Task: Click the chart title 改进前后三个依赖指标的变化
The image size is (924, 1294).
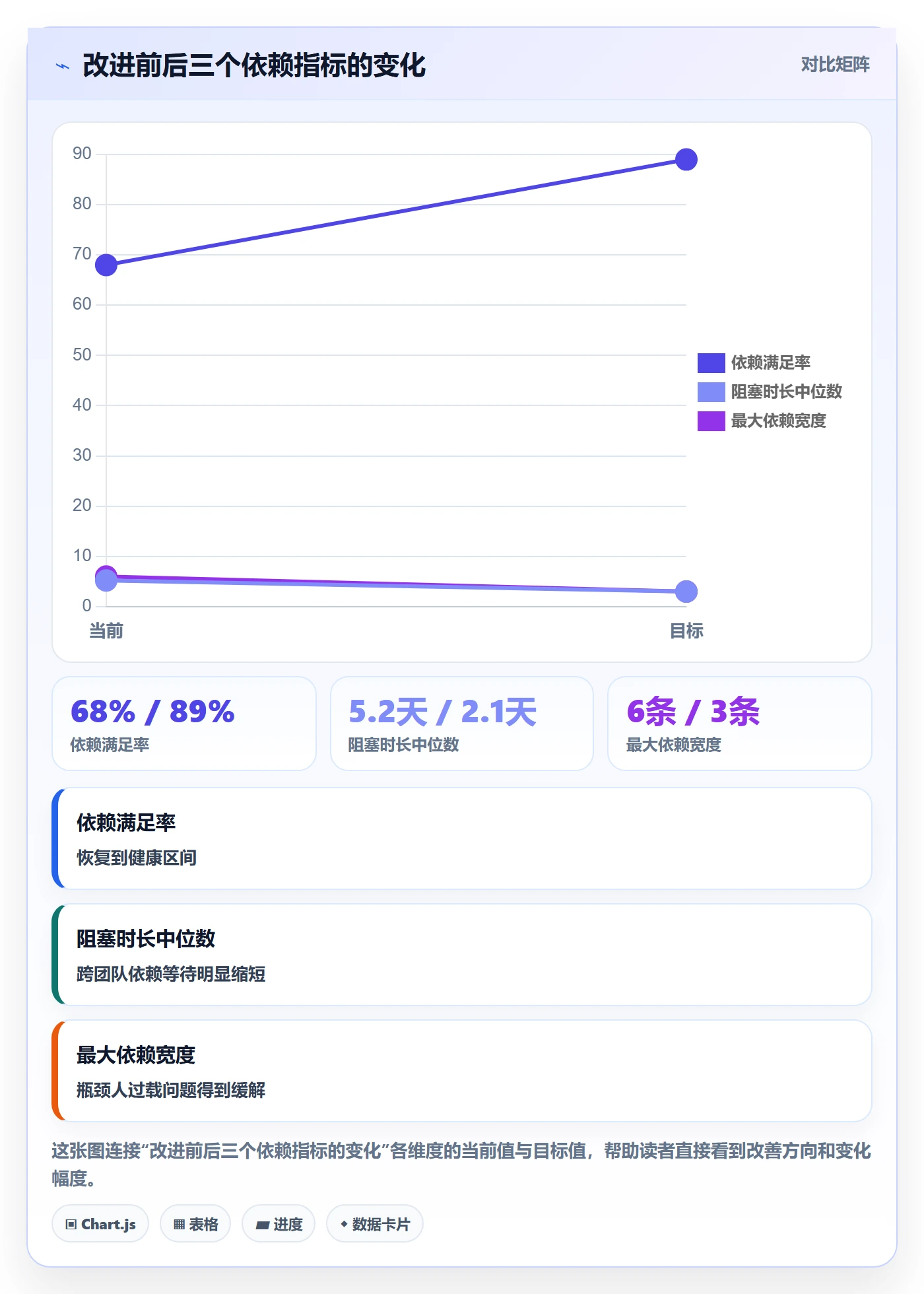Action: (254, 65)
